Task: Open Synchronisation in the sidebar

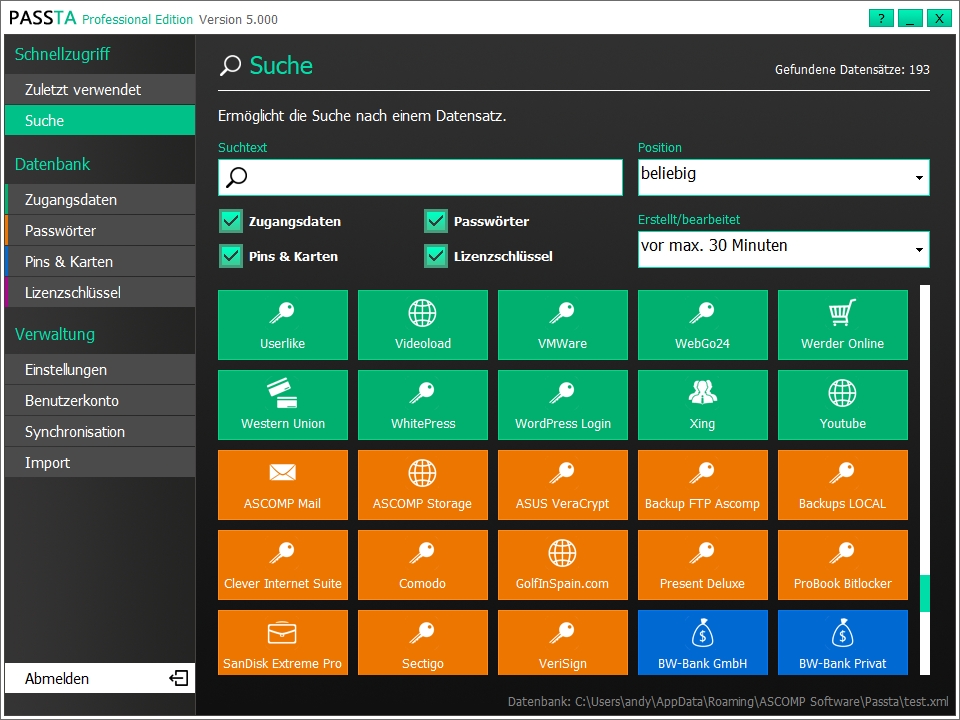Action: pyautogui.click(x=100, y=432)
